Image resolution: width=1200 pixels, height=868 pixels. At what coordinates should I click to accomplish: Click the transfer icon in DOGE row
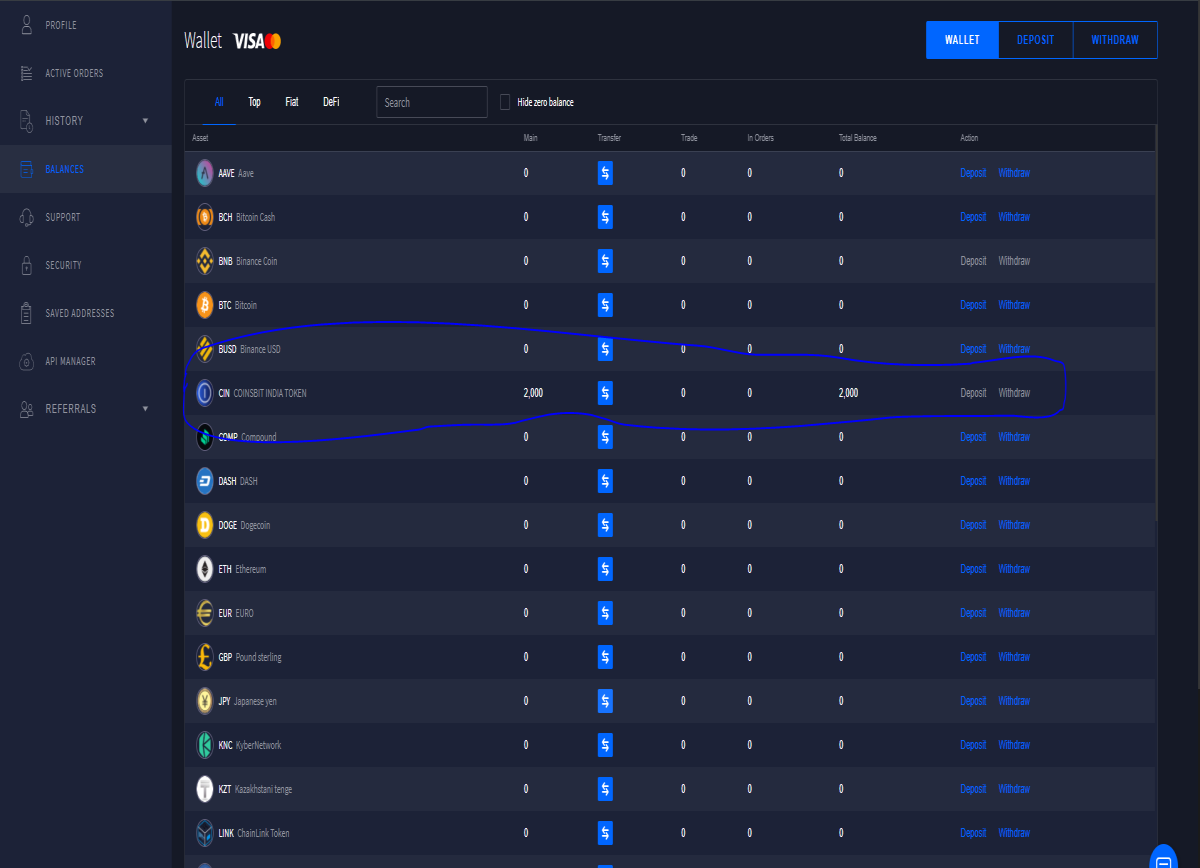(x=605, y=525)
